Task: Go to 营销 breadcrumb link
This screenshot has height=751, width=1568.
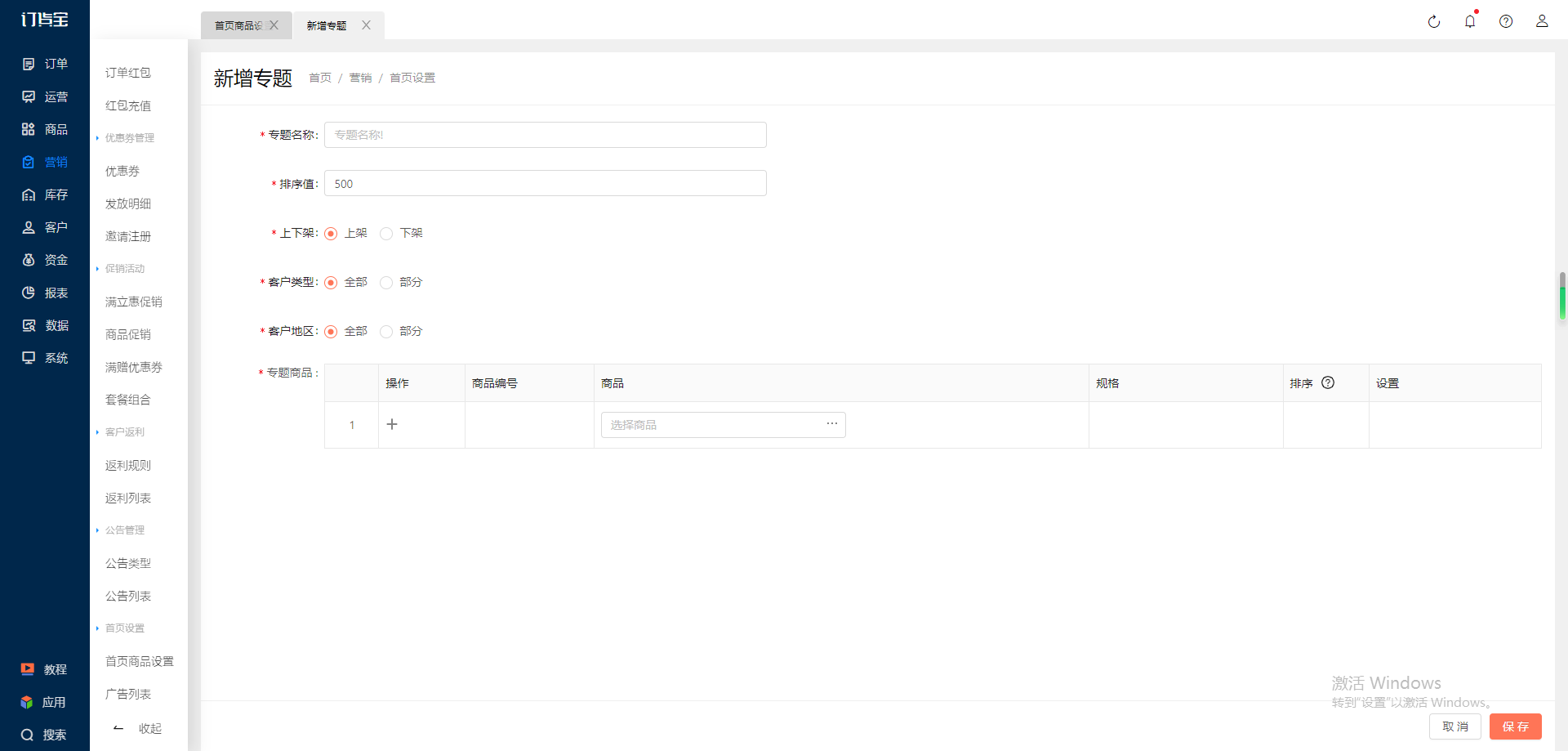Action: click(x=360, y=78)
